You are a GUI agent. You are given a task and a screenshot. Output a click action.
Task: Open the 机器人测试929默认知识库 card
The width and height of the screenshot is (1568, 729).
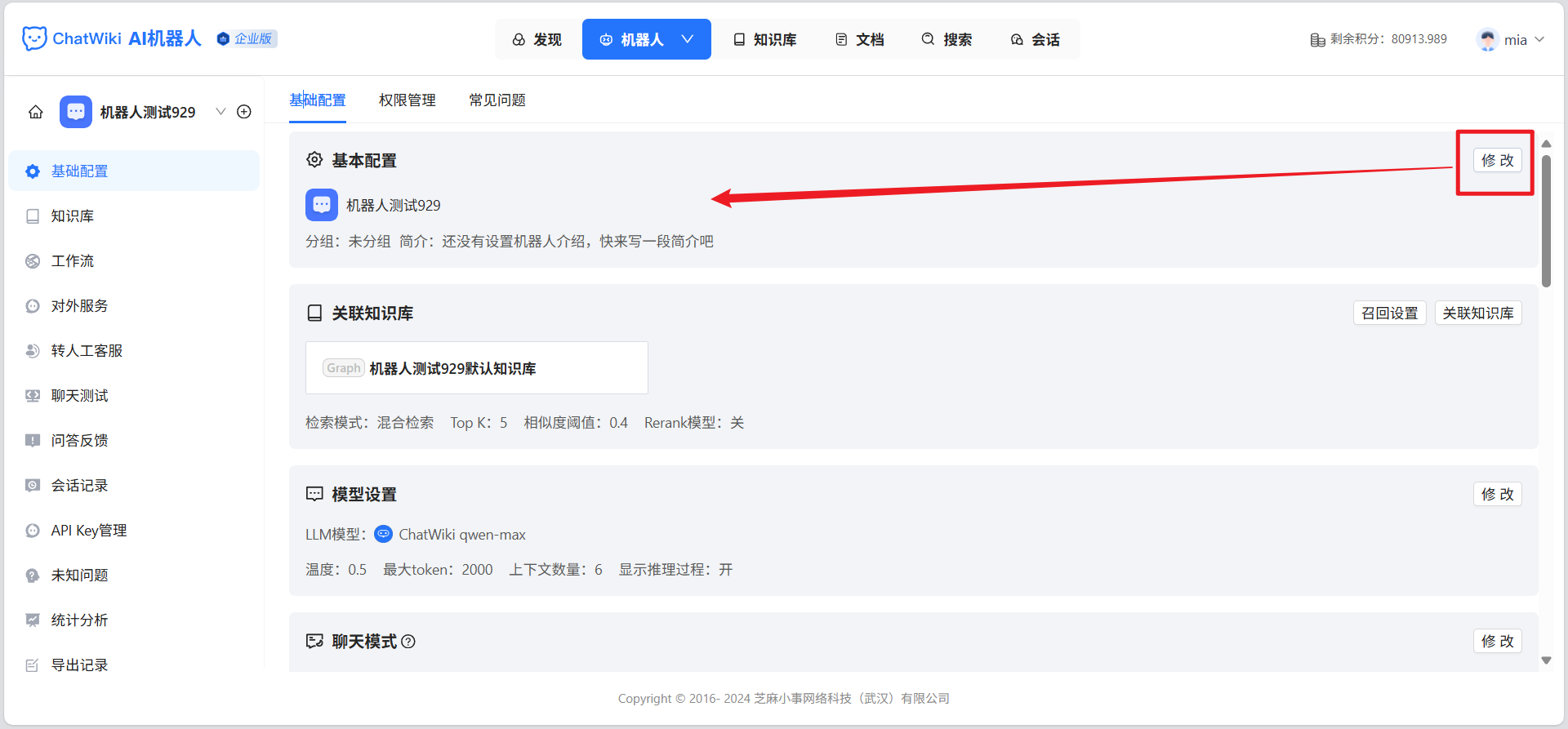477,368
